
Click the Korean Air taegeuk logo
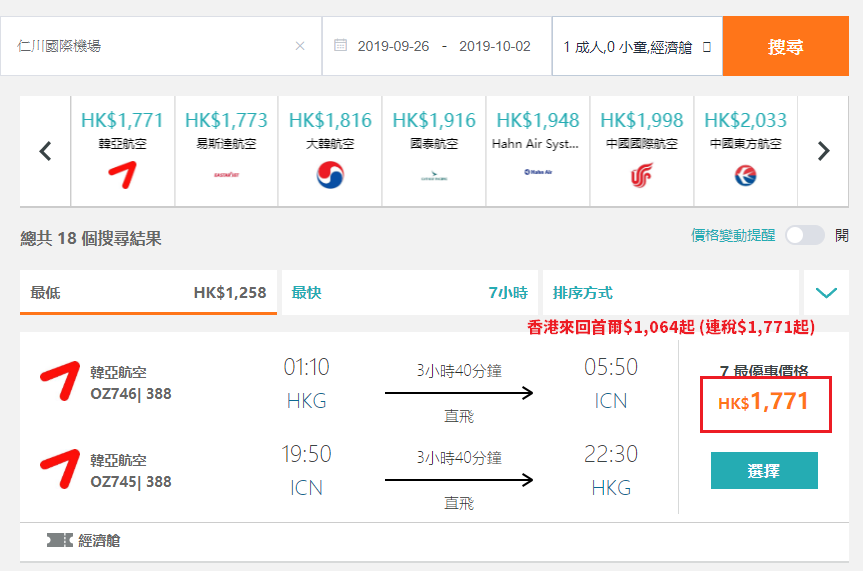coord(330,175)
